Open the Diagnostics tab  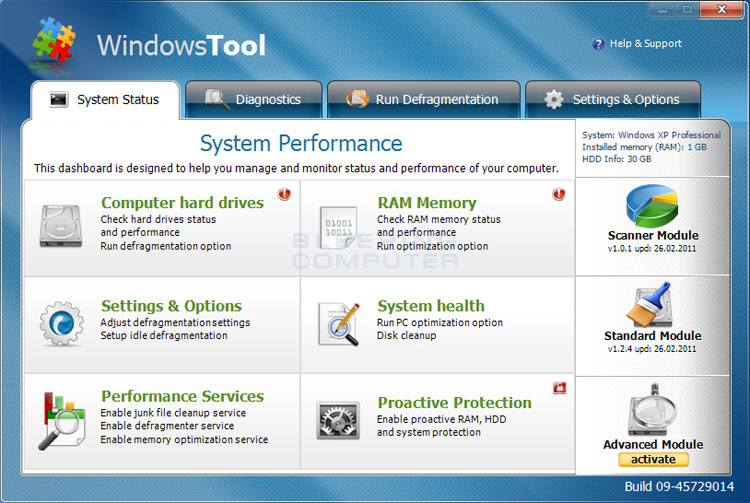254,99
